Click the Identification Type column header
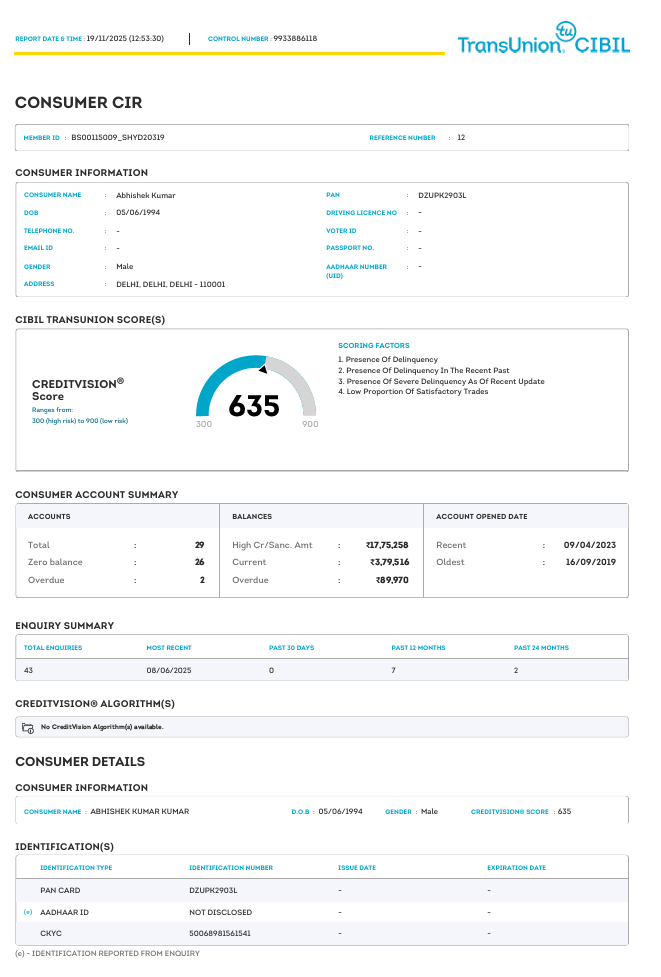The width and height of the screenshot is (661, 977). pos(76,868)
